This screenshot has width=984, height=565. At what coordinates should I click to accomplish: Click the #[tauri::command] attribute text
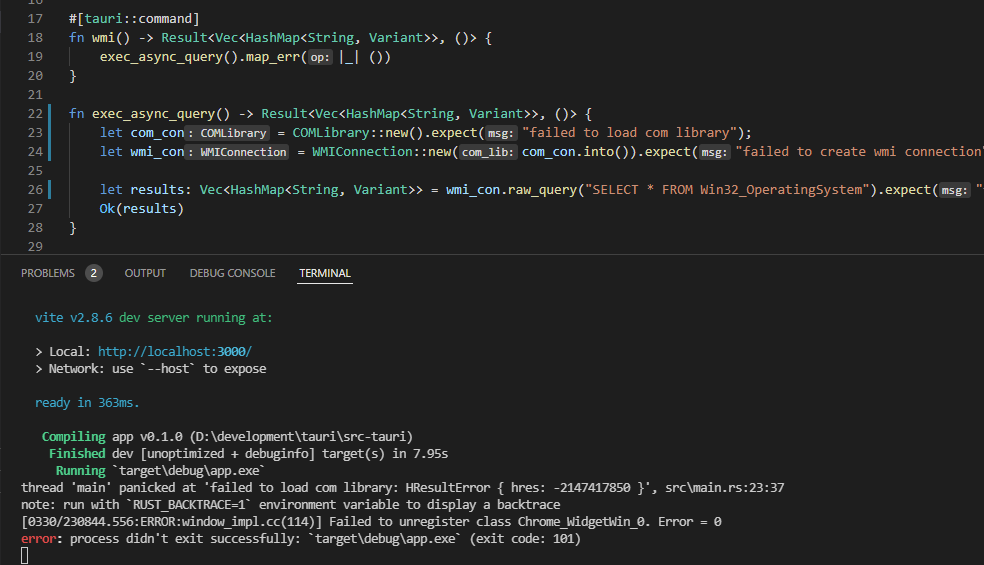pos(134,19)
